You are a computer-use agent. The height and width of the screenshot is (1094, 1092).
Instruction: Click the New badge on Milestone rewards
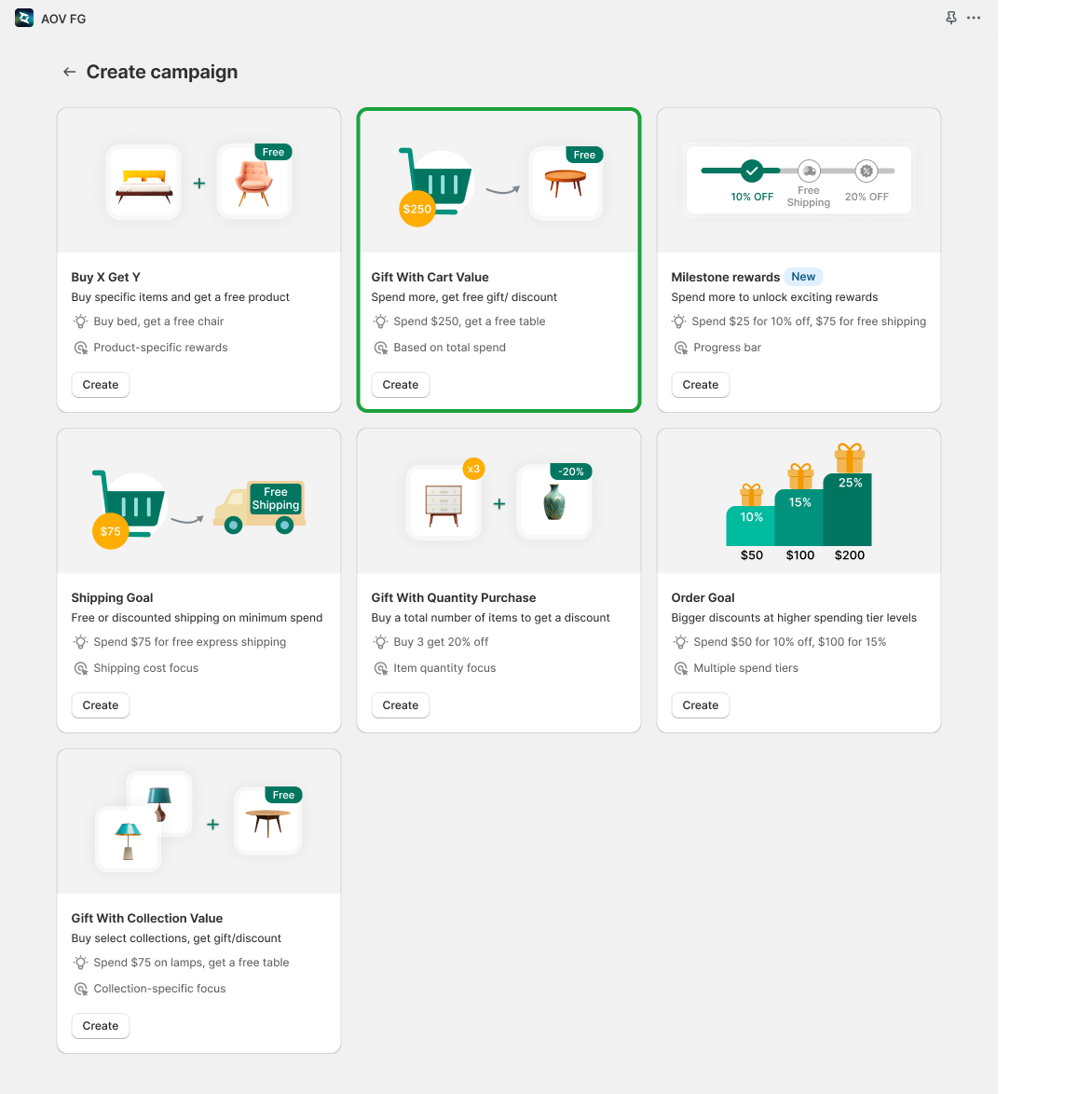point(803,277)
